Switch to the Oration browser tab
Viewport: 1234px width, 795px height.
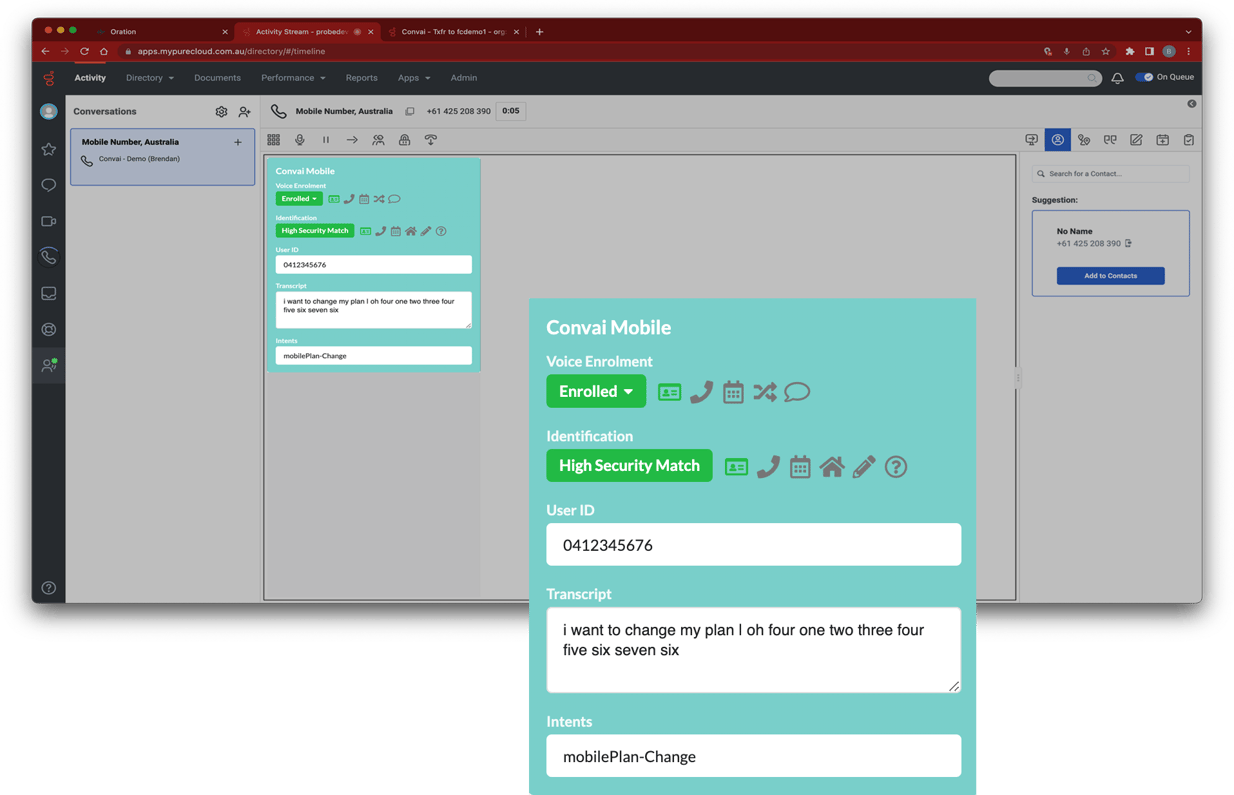coord(160,32)
